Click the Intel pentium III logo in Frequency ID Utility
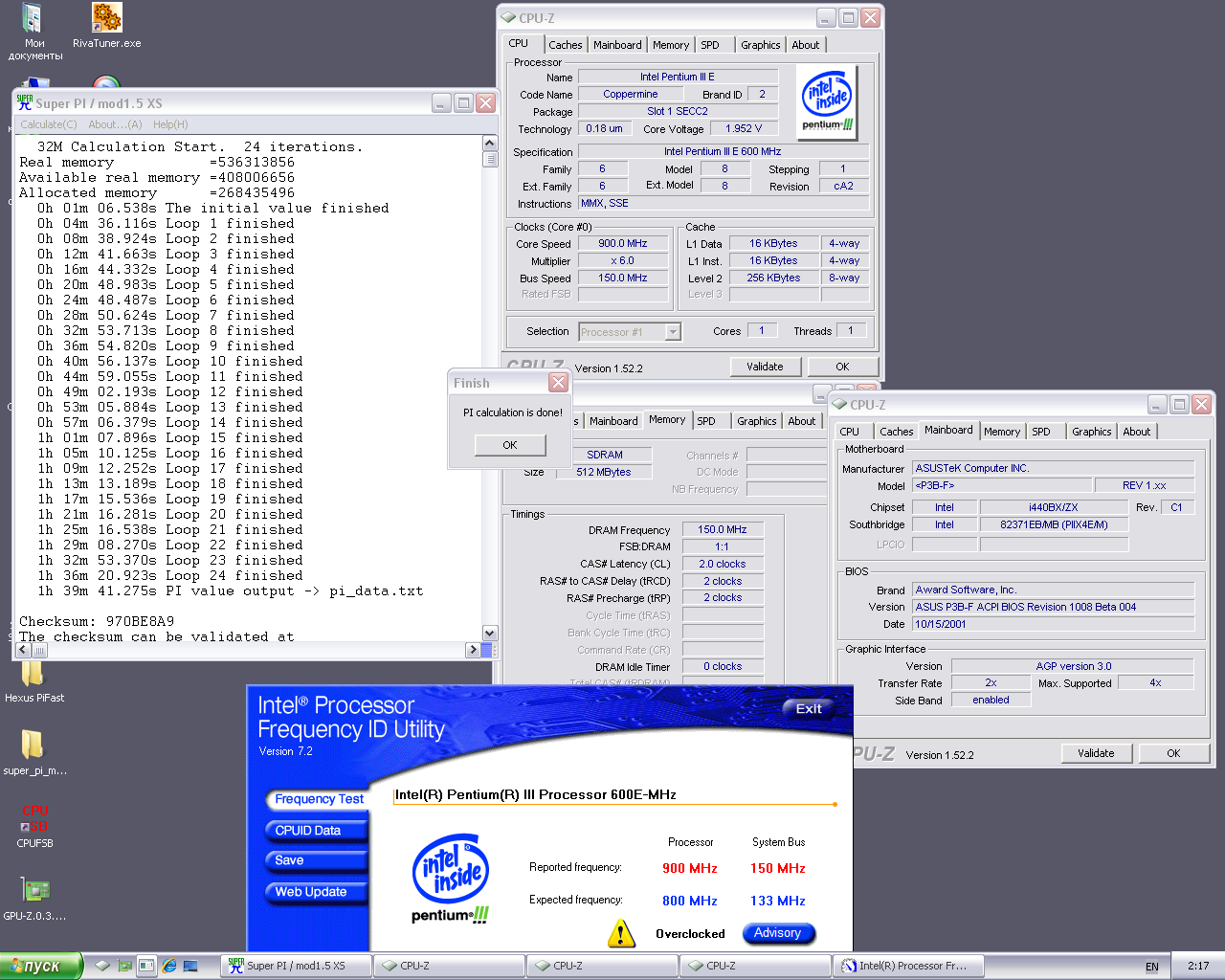This screenshot has height=980, width=1225. [450, 879]
